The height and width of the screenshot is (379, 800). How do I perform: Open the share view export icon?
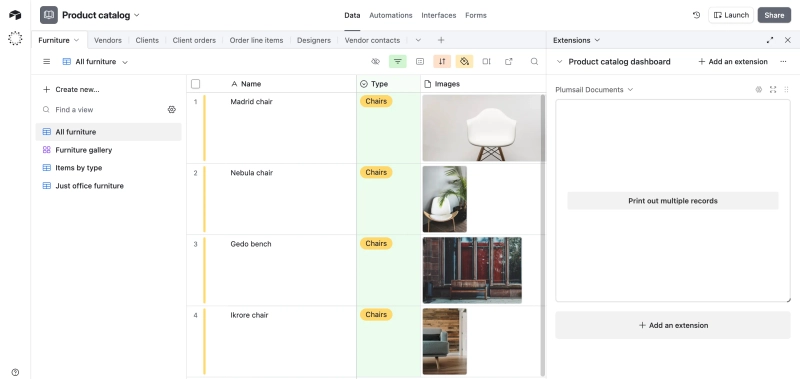click(509, 62)
